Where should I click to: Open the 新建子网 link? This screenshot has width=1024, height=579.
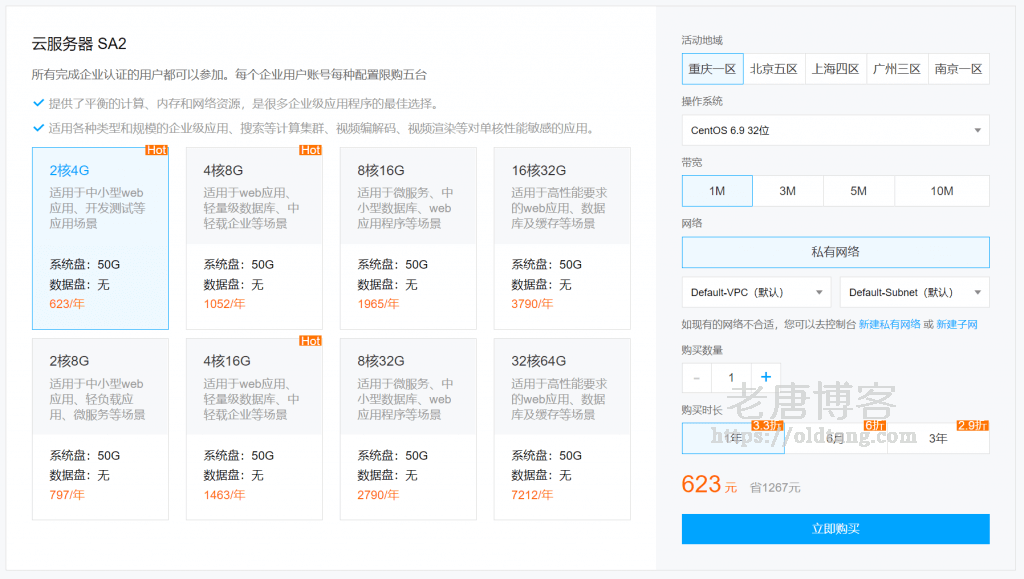coord(956,324)
